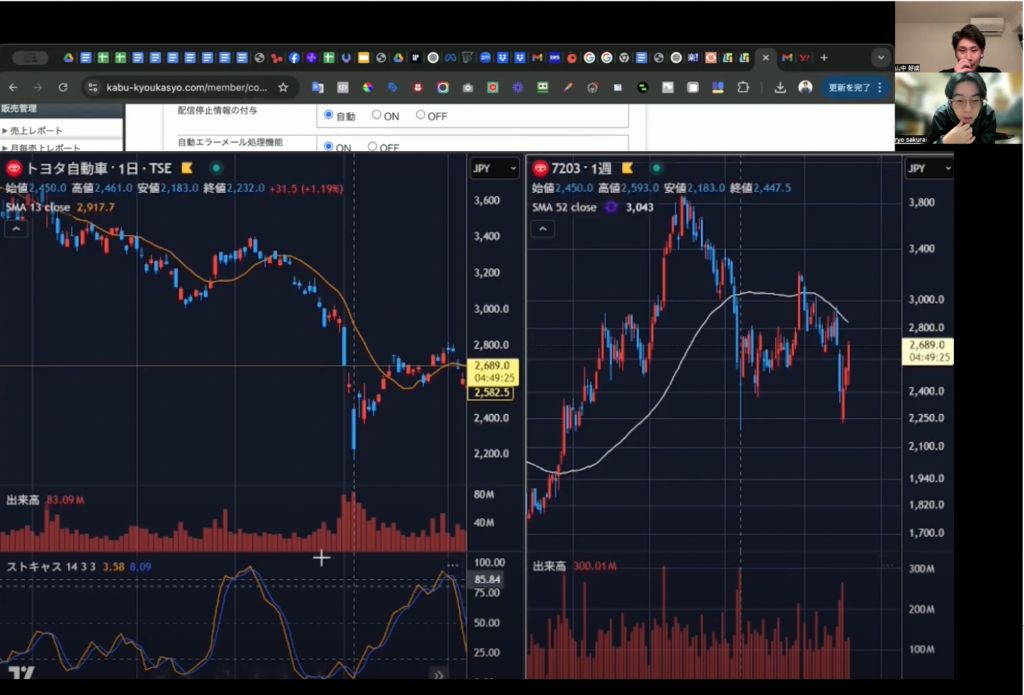Go back using the browser back arrow
Screen dimensions: 1024x695
tap(13, 87)
